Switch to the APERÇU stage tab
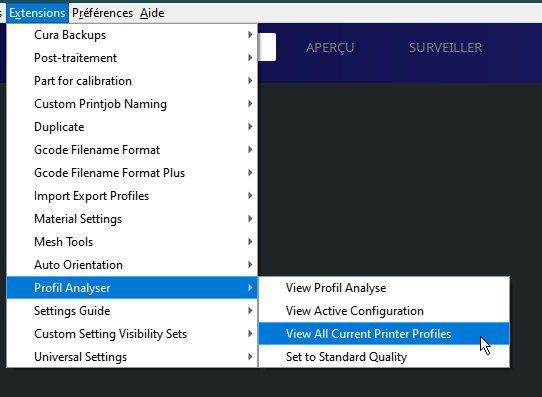Image resolution: width=542 pixels, height=397 pixels. coord(330,48)
